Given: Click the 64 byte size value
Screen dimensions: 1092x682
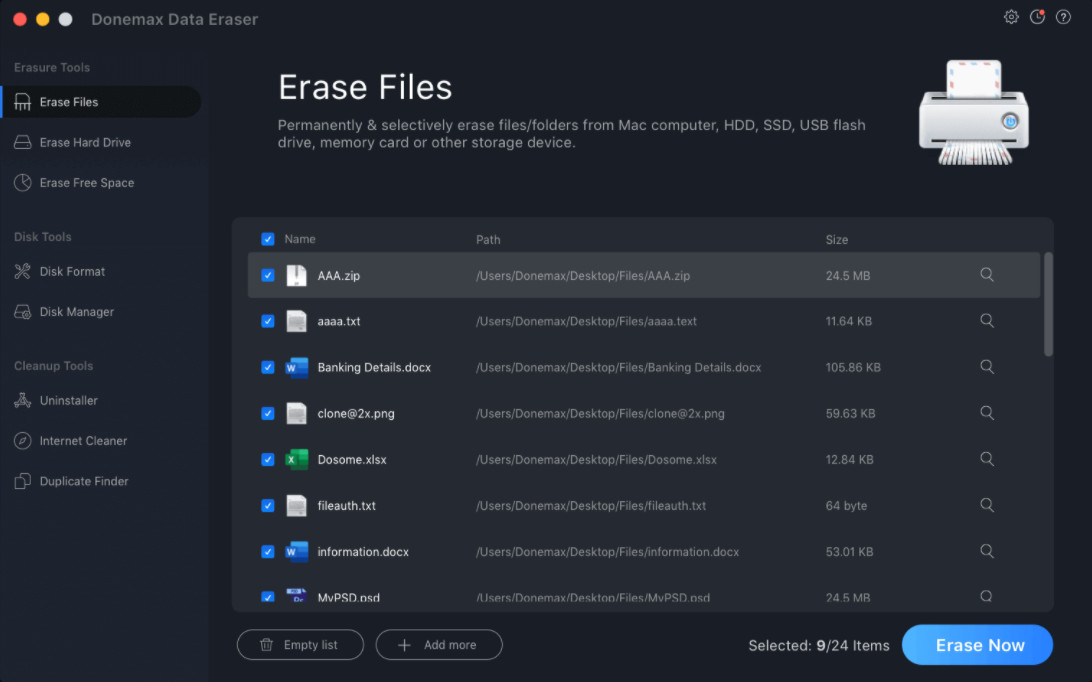Looking at the screenshot, I should pos(846,505).
